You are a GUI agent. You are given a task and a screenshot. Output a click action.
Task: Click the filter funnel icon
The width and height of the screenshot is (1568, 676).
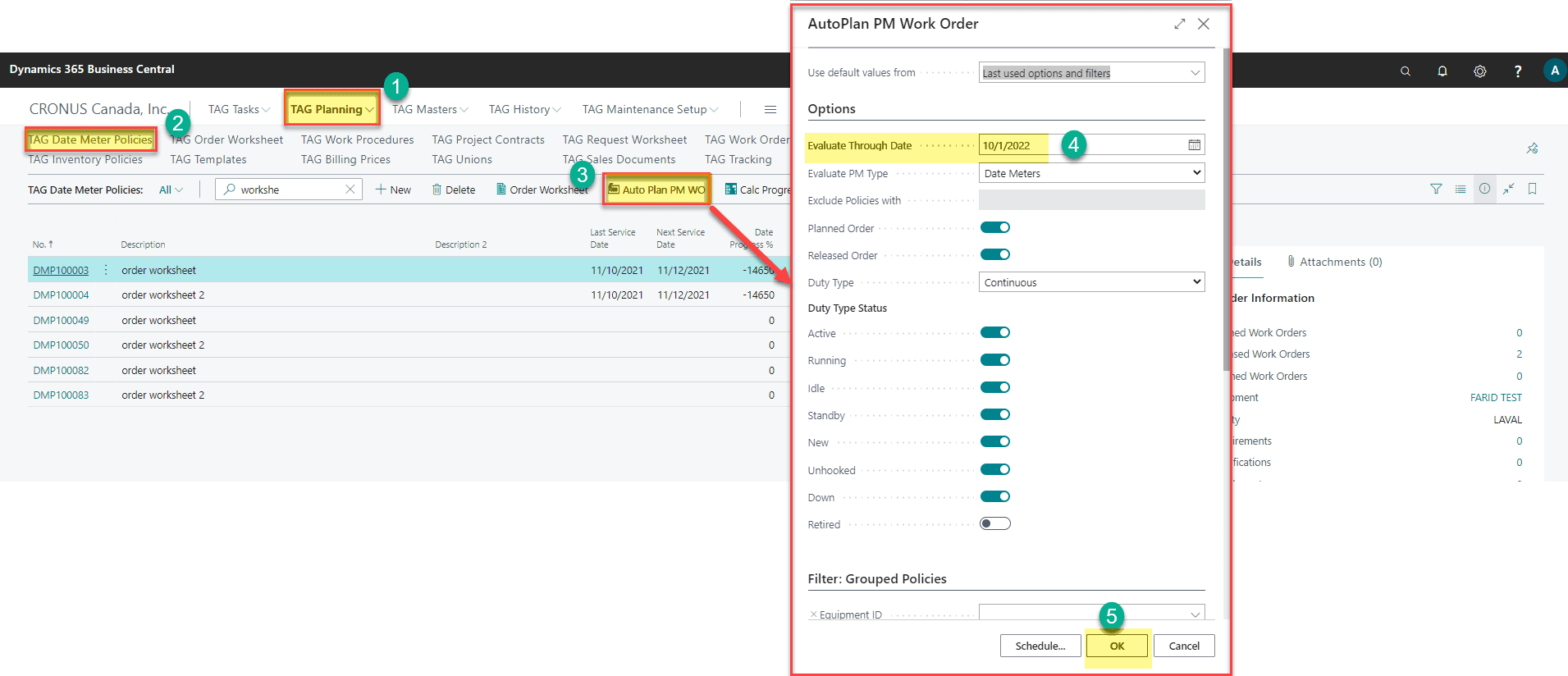pyautogui.click(x=1435, y=190)
